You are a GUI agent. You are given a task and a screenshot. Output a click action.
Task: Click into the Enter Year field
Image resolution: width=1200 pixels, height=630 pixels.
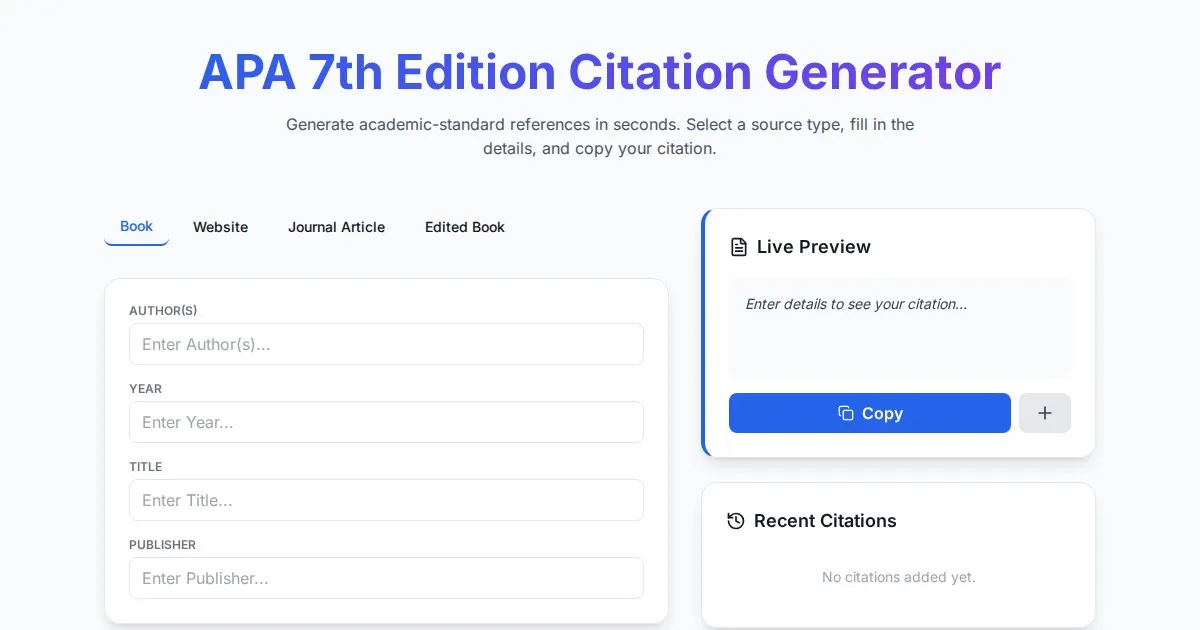[x=386, y=422]
